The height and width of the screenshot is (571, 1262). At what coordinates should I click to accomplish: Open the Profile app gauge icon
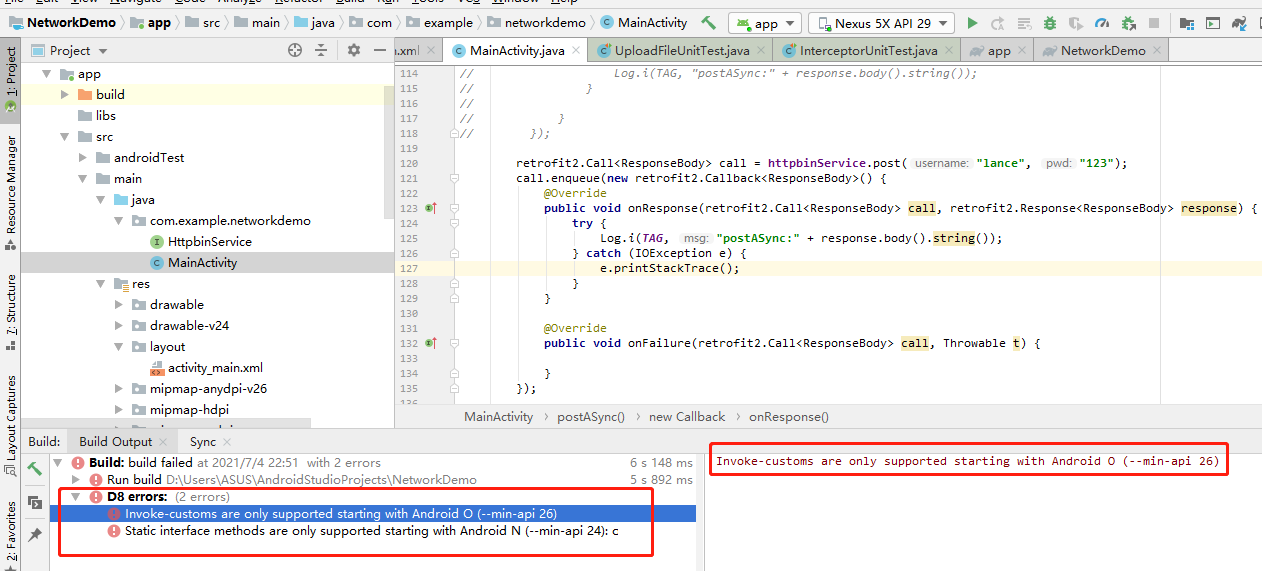(x=1102, y=22)
